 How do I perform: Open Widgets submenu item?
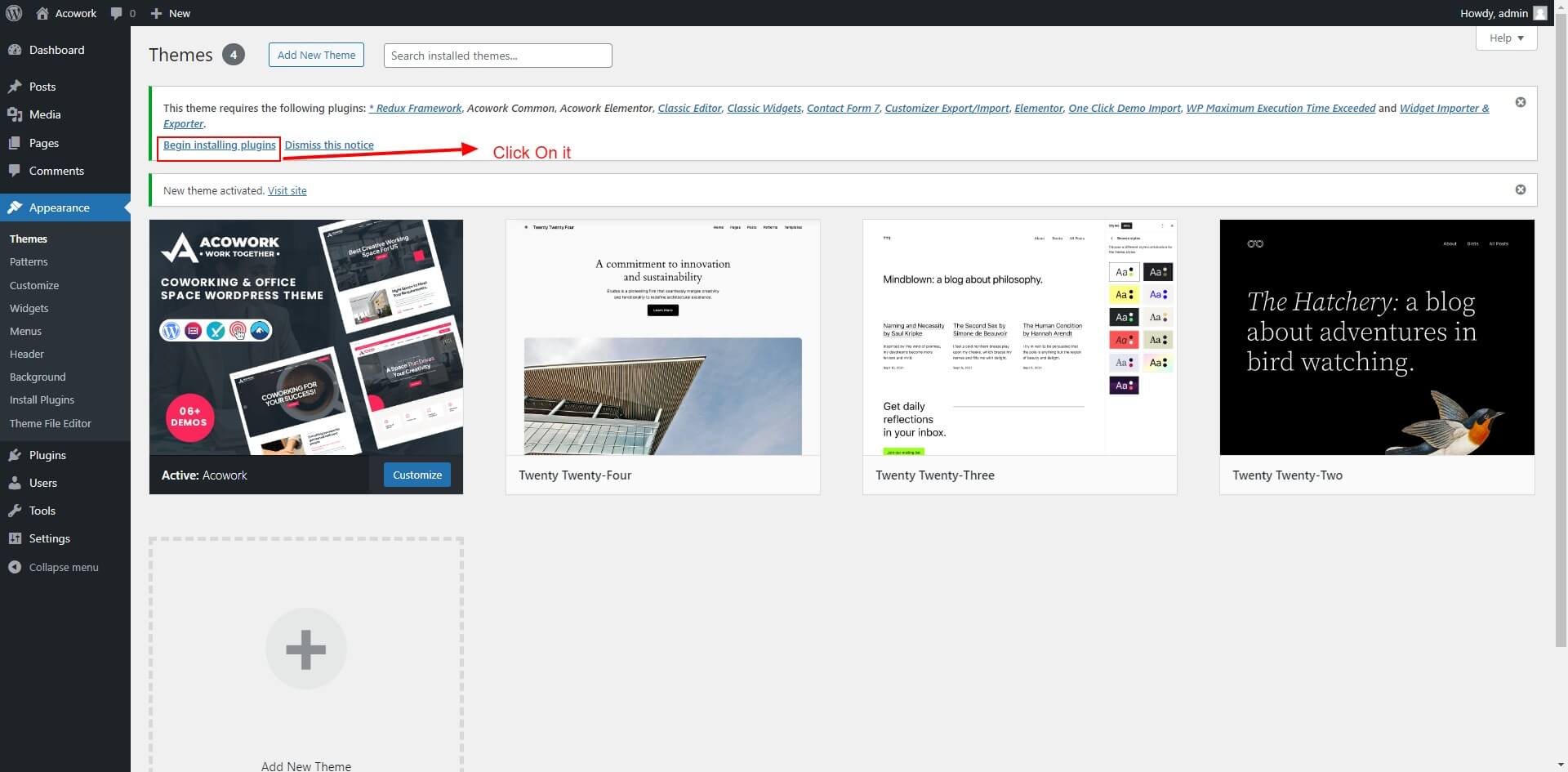pos(29,308)
